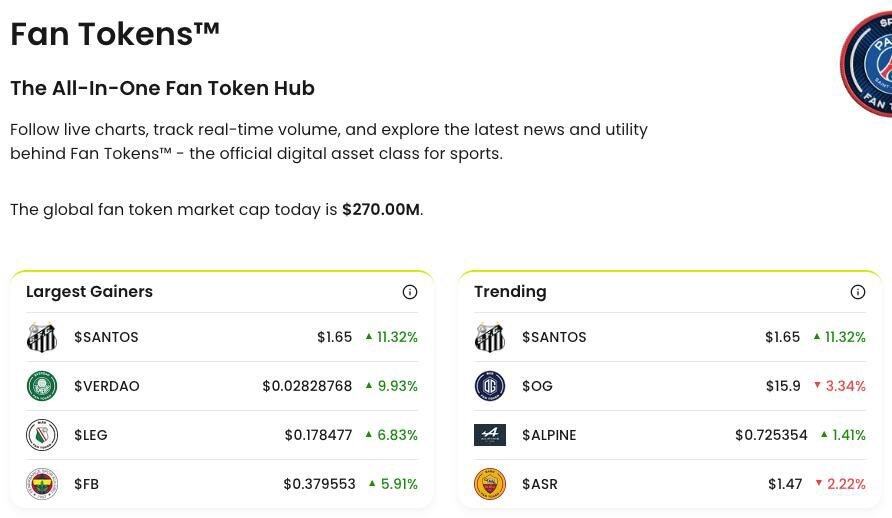This screenshot has width=892, height=518.
Task: Click the Largest Gainers info icon
Action: (x=410, y=292)
